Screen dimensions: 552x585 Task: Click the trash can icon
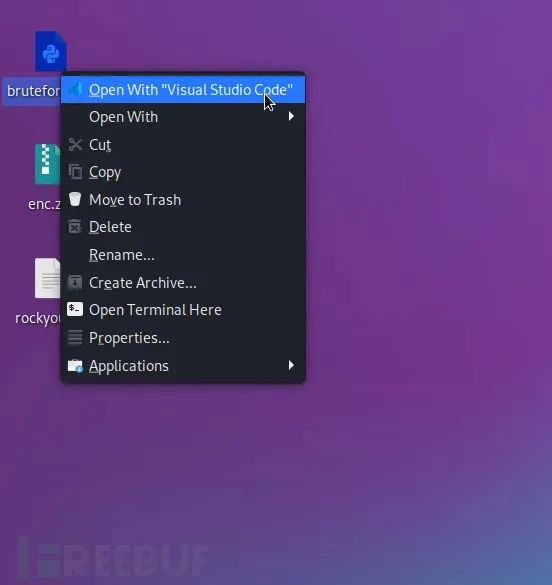pyautogui.click(x=75, y=199)
